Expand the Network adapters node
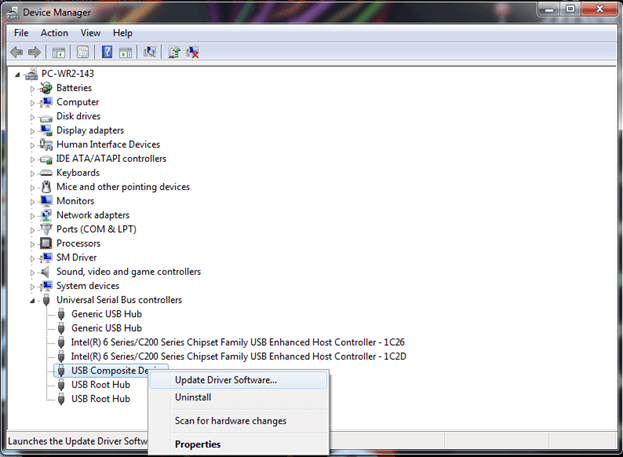This screenshot has width=623, height=457. click(33, 216)
